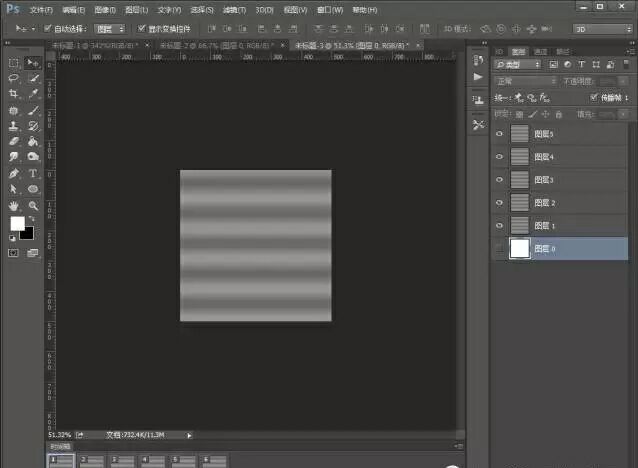Select the Crop tool
The image size is (638, 468).
click(x=14, y=94)
